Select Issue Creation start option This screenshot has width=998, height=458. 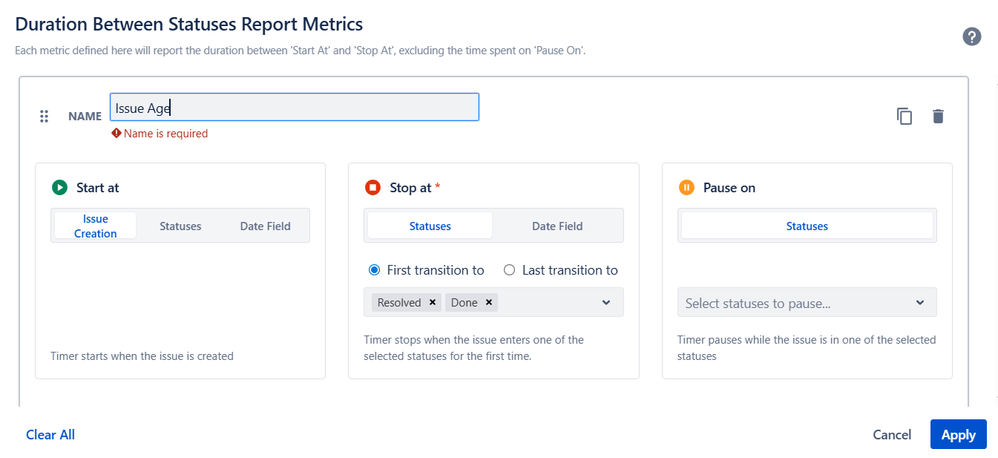tap(96, 226)
